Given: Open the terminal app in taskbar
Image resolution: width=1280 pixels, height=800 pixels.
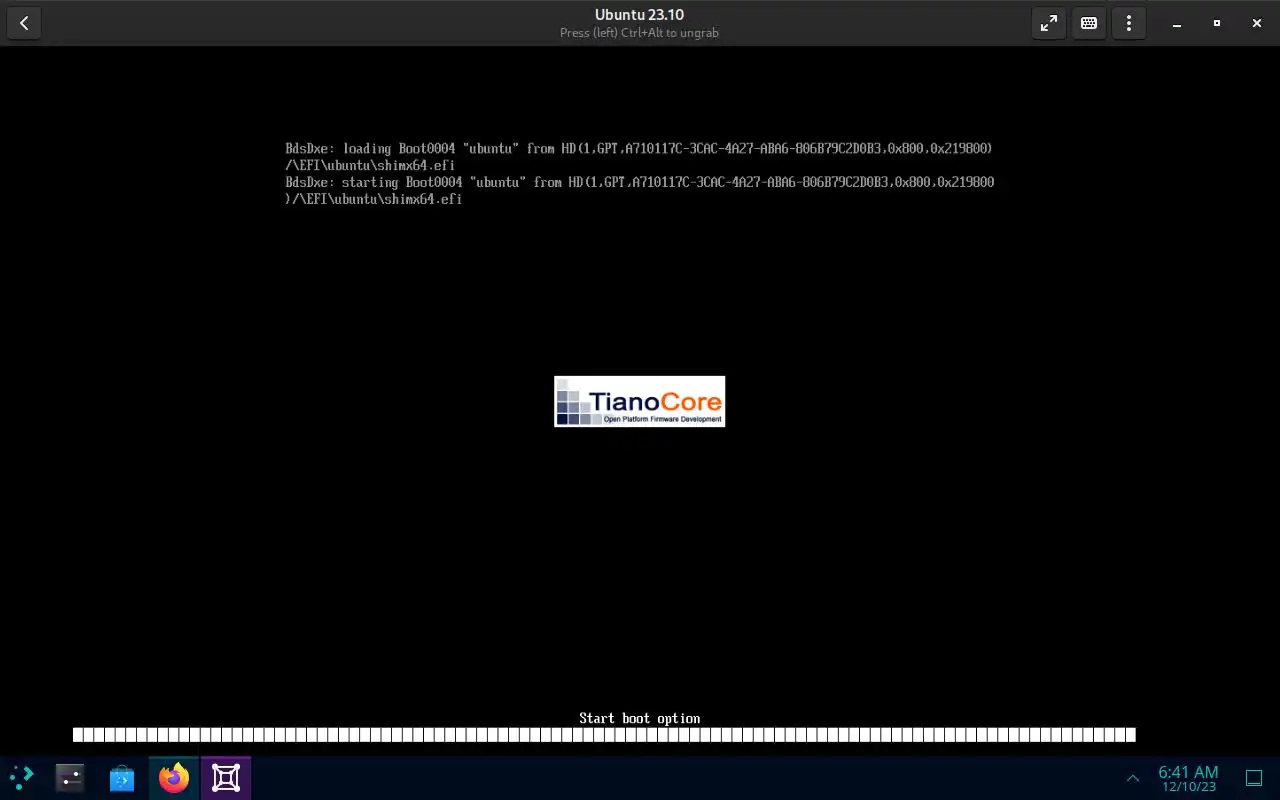Looking at the screenshot, I should pyautogui.click(x=70, y=777).
